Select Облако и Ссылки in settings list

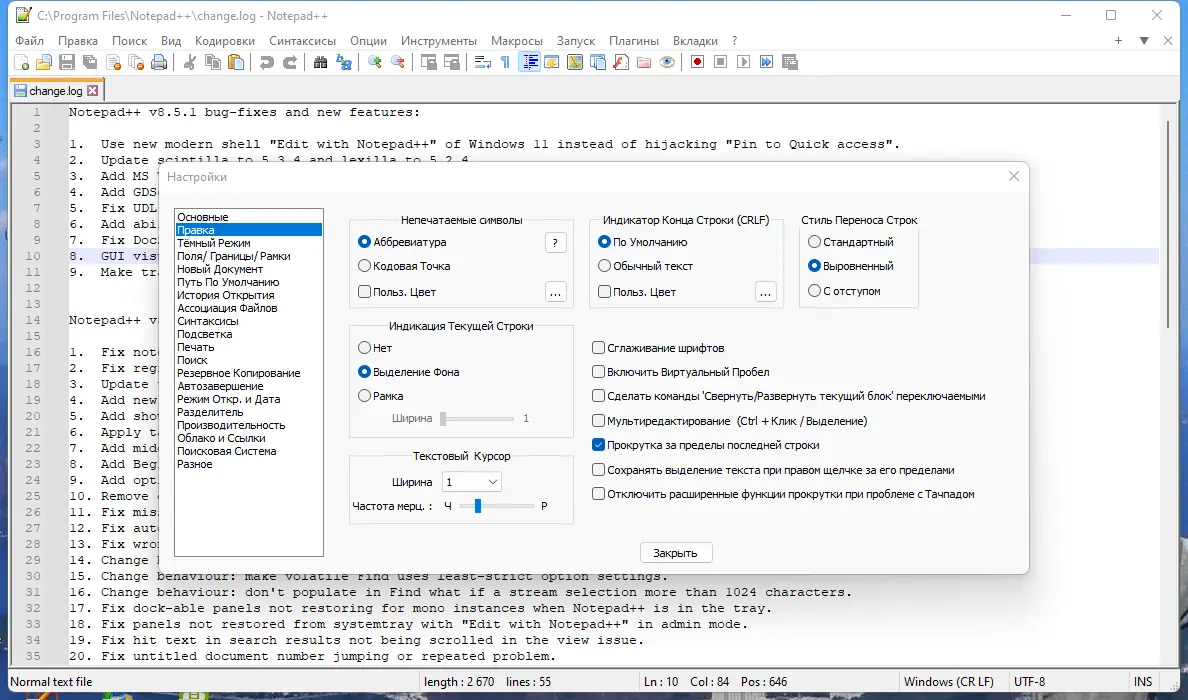tap(221, 438)
